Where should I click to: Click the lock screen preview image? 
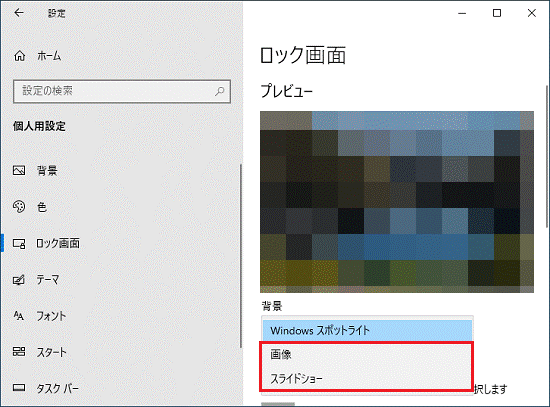tap(397, 202)
